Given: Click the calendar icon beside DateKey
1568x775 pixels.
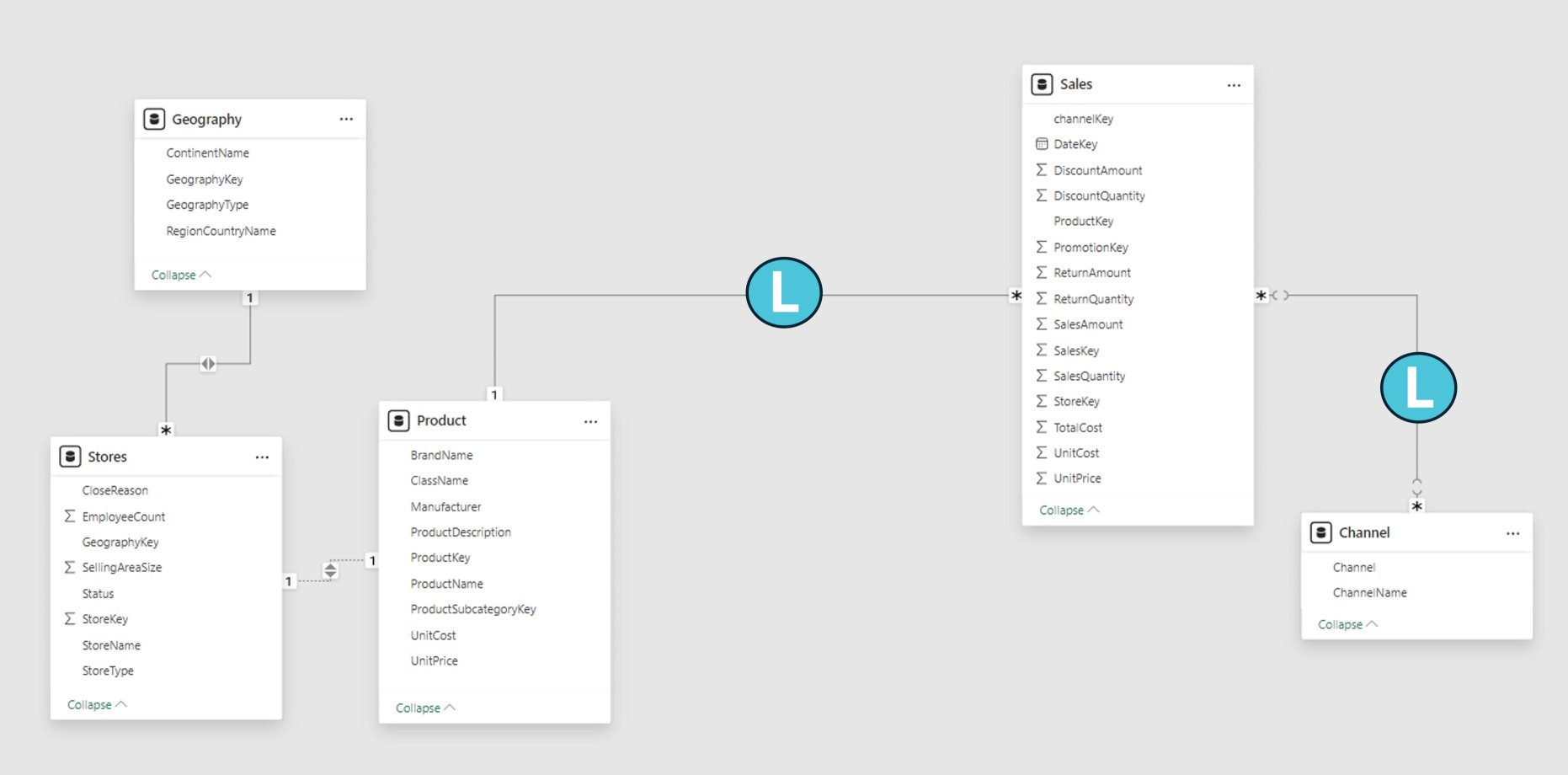Looking at the screenshot, I should [1042, 144].
